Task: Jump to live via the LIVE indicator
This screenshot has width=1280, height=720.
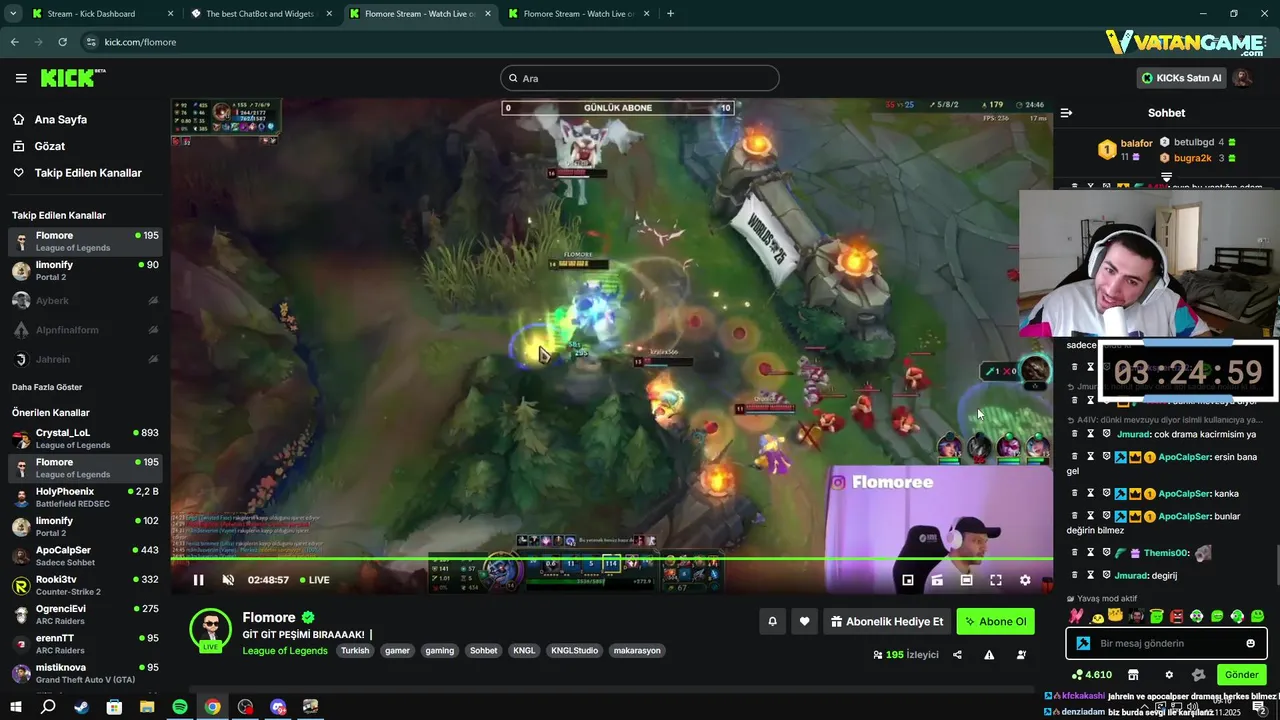Action: (x=314, y=580)
